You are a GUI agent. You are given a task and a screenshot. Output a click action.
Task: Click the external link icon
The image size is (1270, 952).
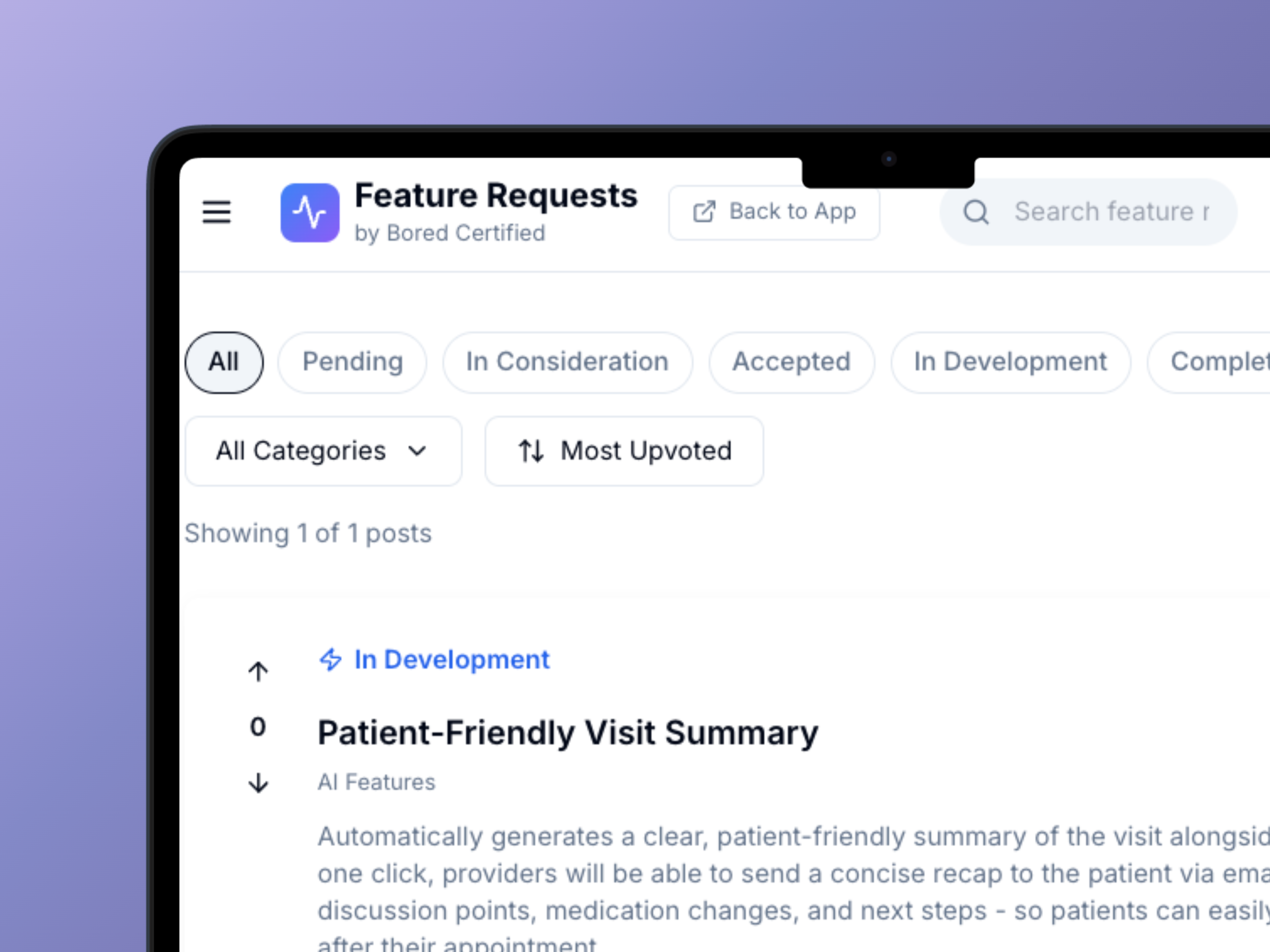pyautogui.click(x=704, y=212)
